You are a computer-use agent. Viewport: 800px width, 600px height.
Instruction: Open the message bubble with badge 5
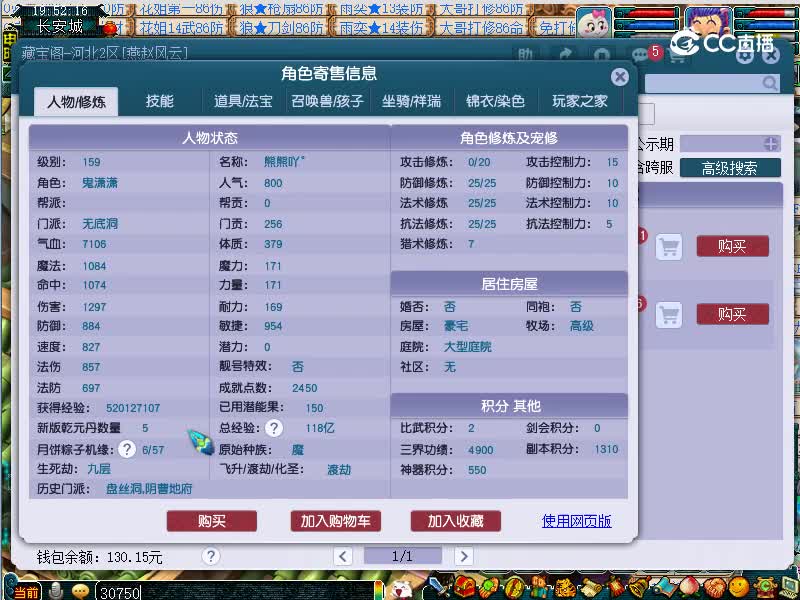641,55
